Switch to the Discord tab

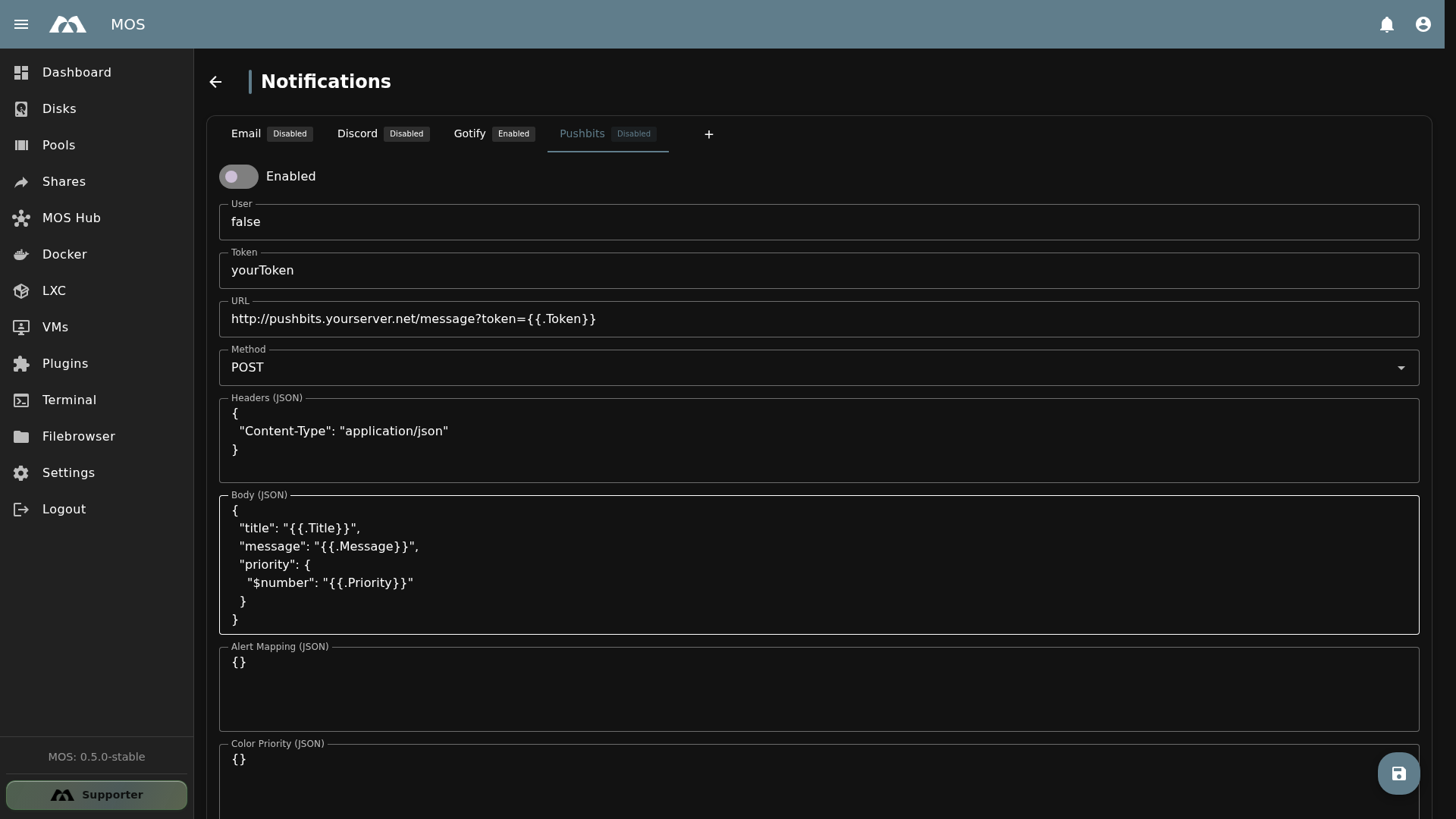pyautogui.click(x=383, y=134)
